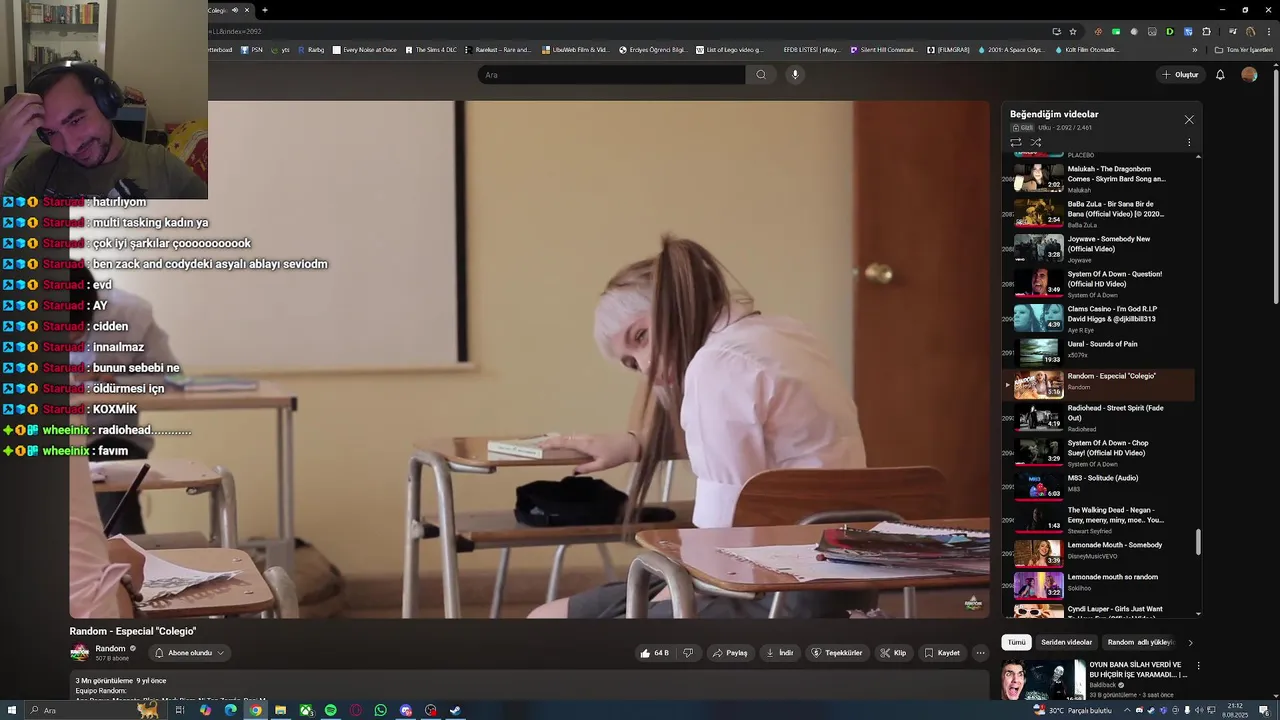Click playlist panel scrollbar thumb
This screenshot has width=1280, height=720.
click(x=1198, y=541)
